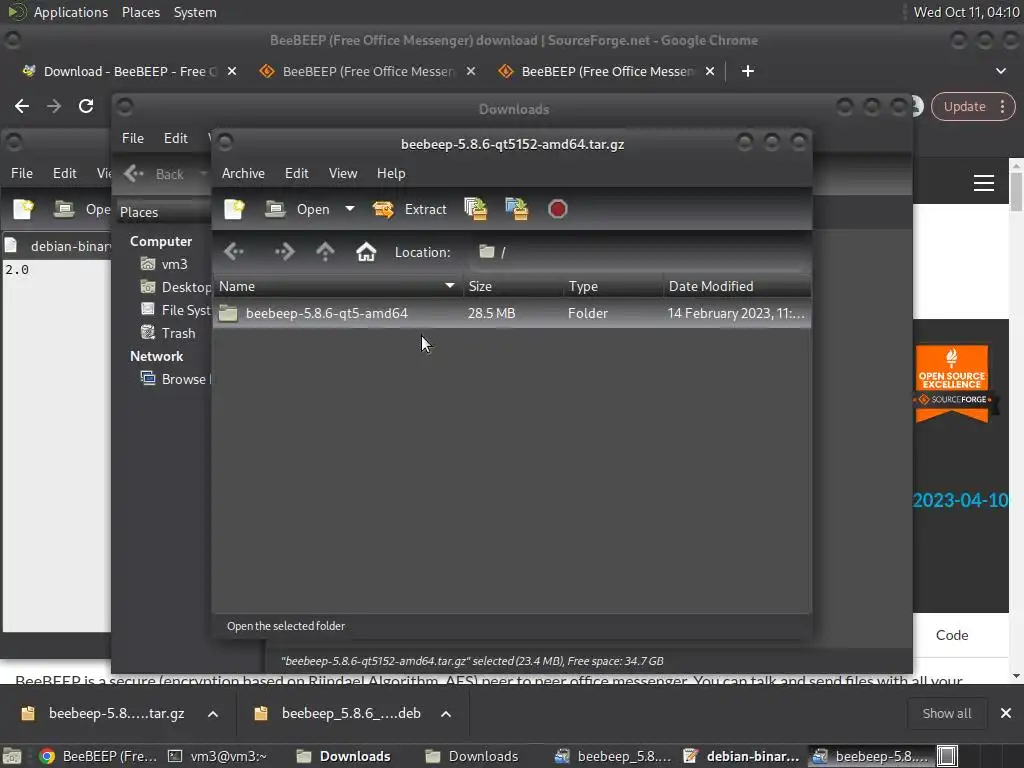Click Back button in Downloads window
Image resolution: width=1024 pixels, height=768 pixels.
tap(155, 174)
